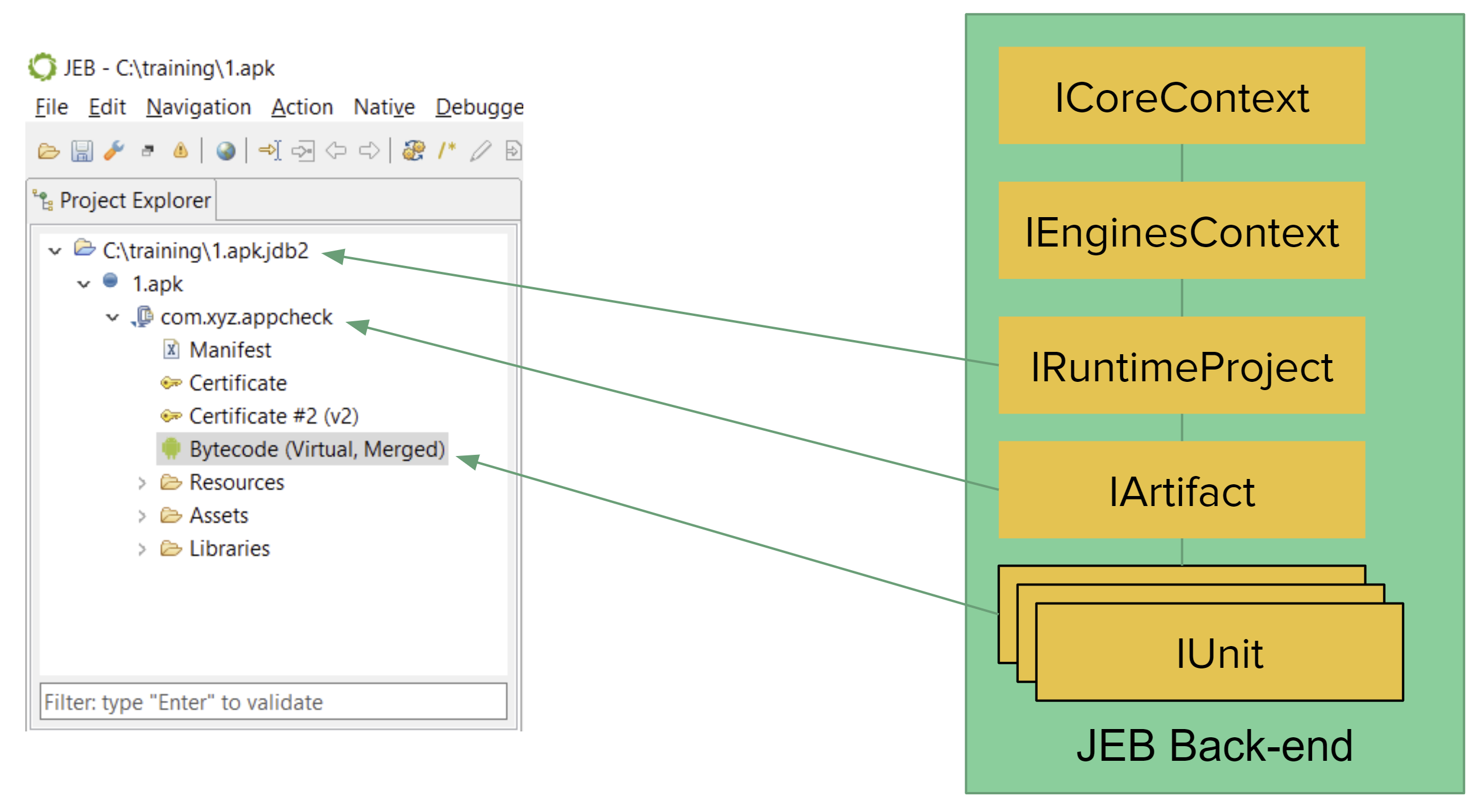The image size is (1478, 812).
Task: Open the Native menu
Action: pyautogui.click(x=384, y=107)
